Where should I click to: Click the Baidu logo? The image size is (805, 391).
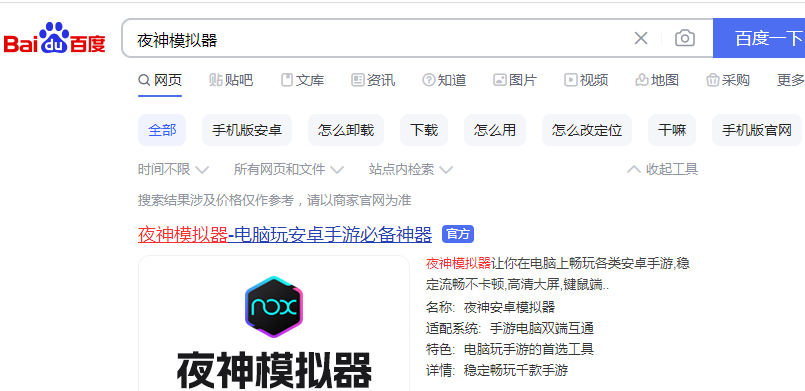54,38
